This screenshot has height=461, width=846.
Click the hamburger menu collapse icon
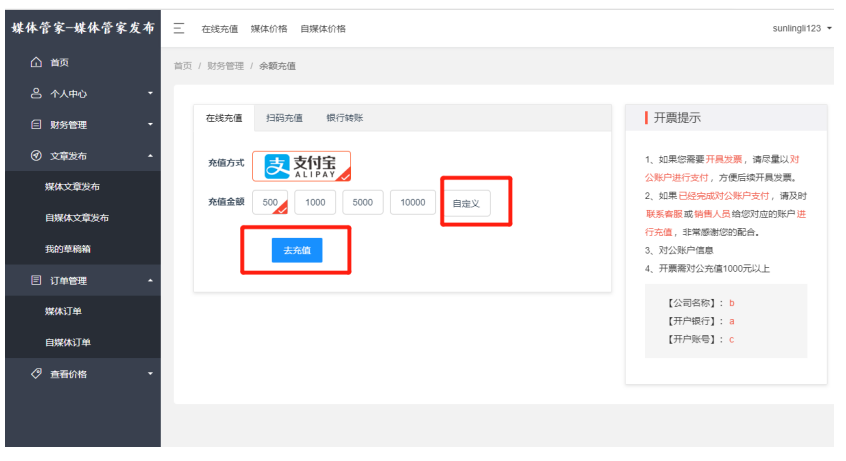178,28
